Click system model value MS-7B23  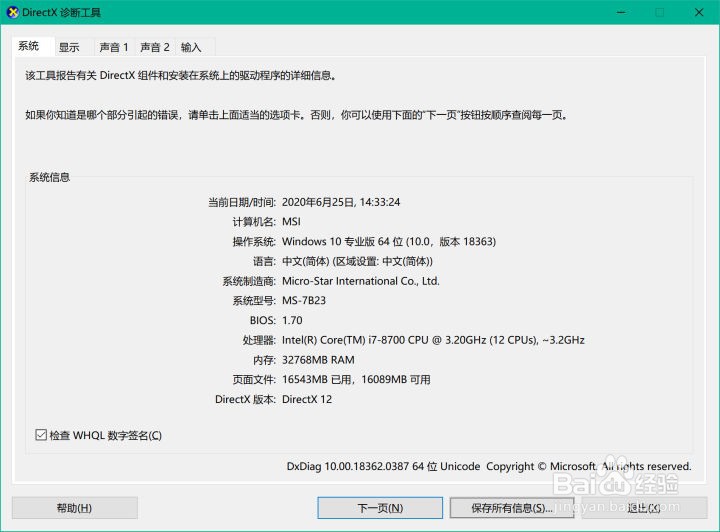(x=304, y=301)
